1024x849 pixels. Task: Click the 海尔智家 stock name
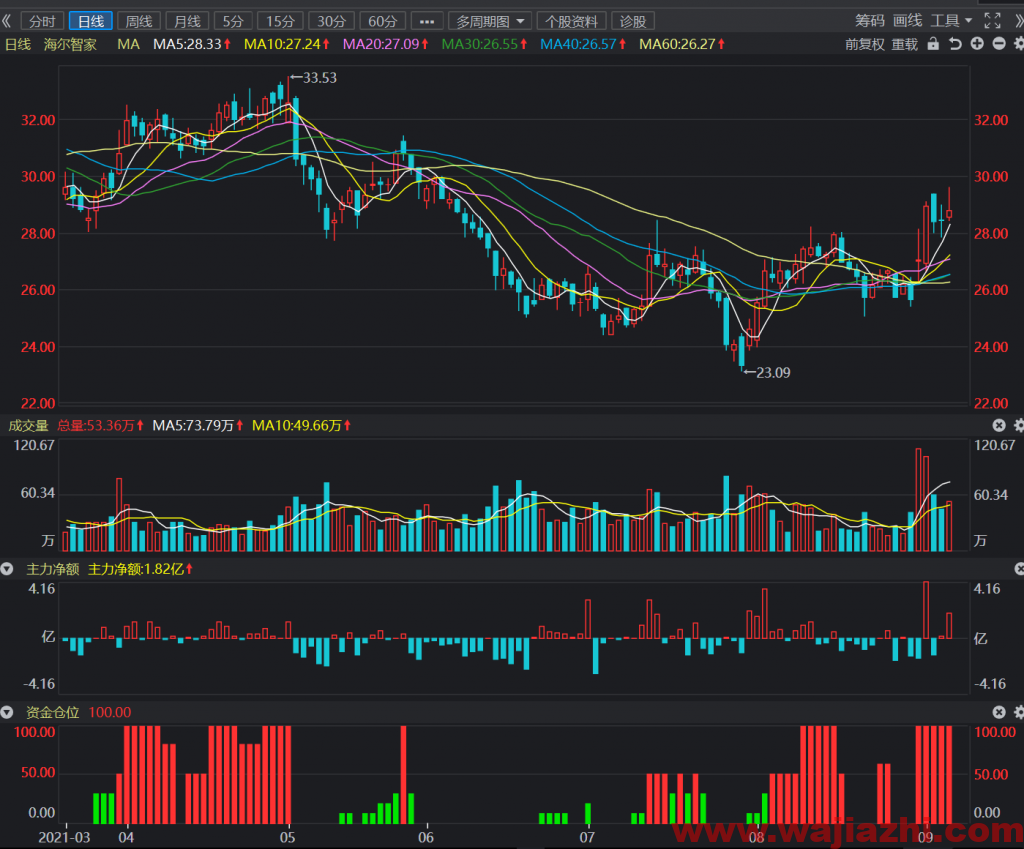click(x=71, y=44)
